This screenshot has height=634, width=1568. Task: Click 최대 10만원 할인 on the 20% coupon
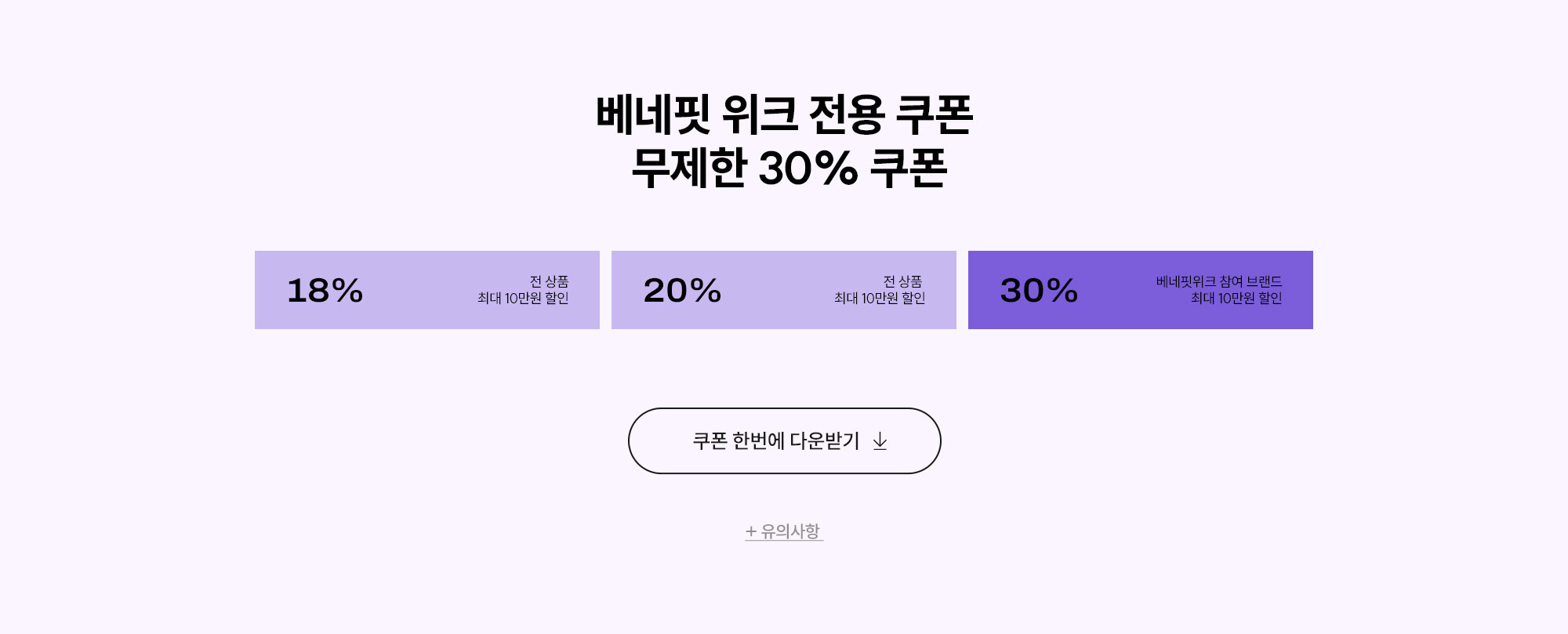(x=880, y=298)
